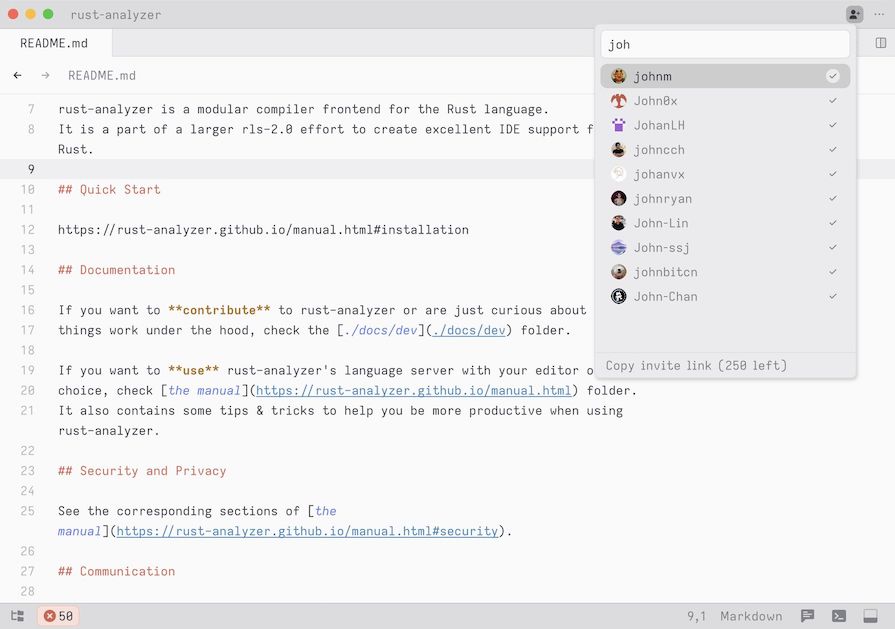Screen dimensions: 895x629
Task: Open the feedback chat icon in status bar
Action: 806,616
